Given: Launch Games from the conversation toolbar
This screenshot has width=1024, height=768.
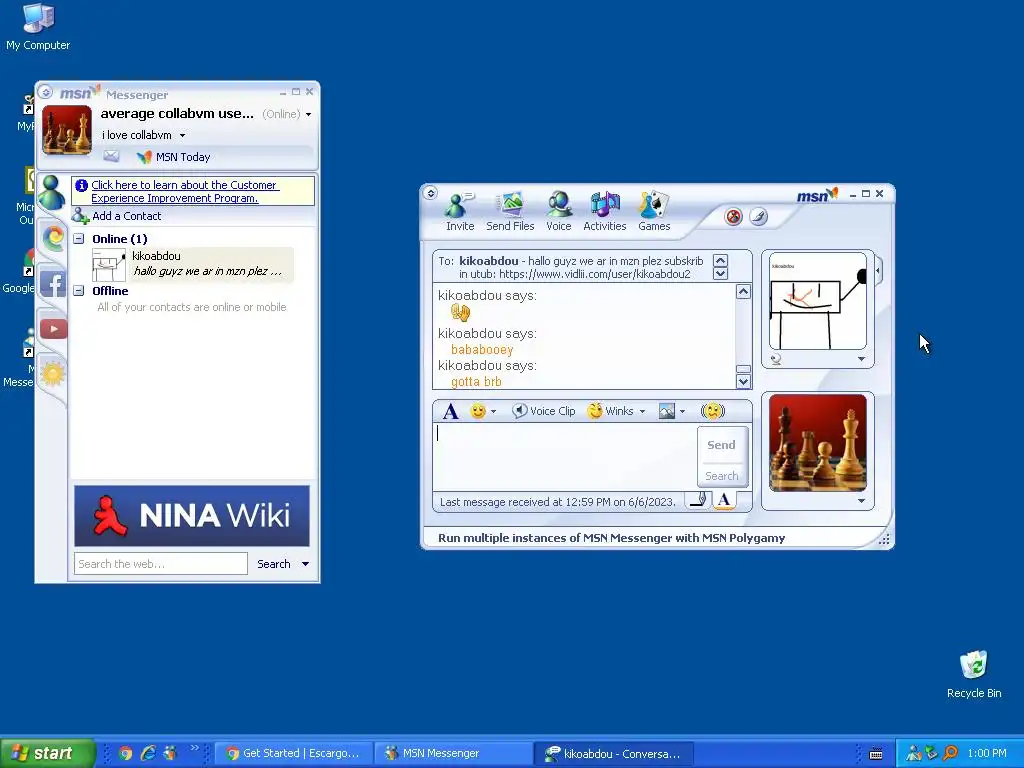Looking at the screenshot, I should pyautogui.click(x=654, y=212).
